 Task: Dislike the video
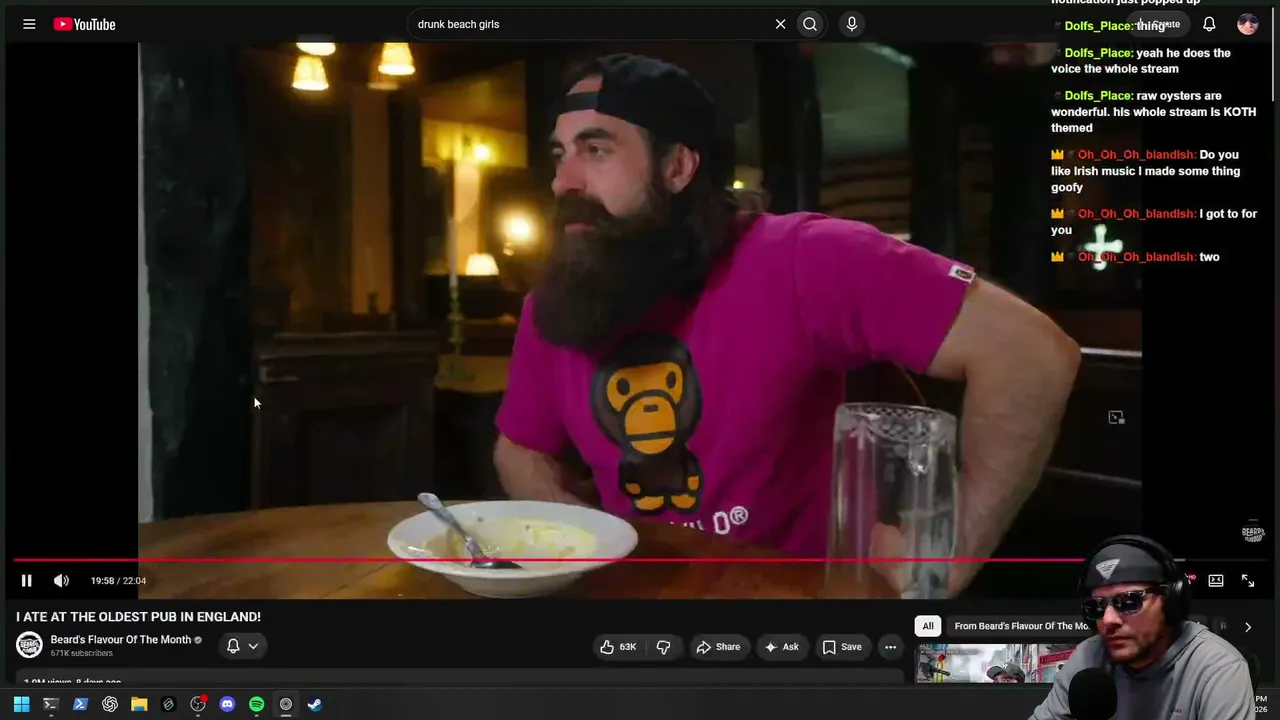click(663, 647)
